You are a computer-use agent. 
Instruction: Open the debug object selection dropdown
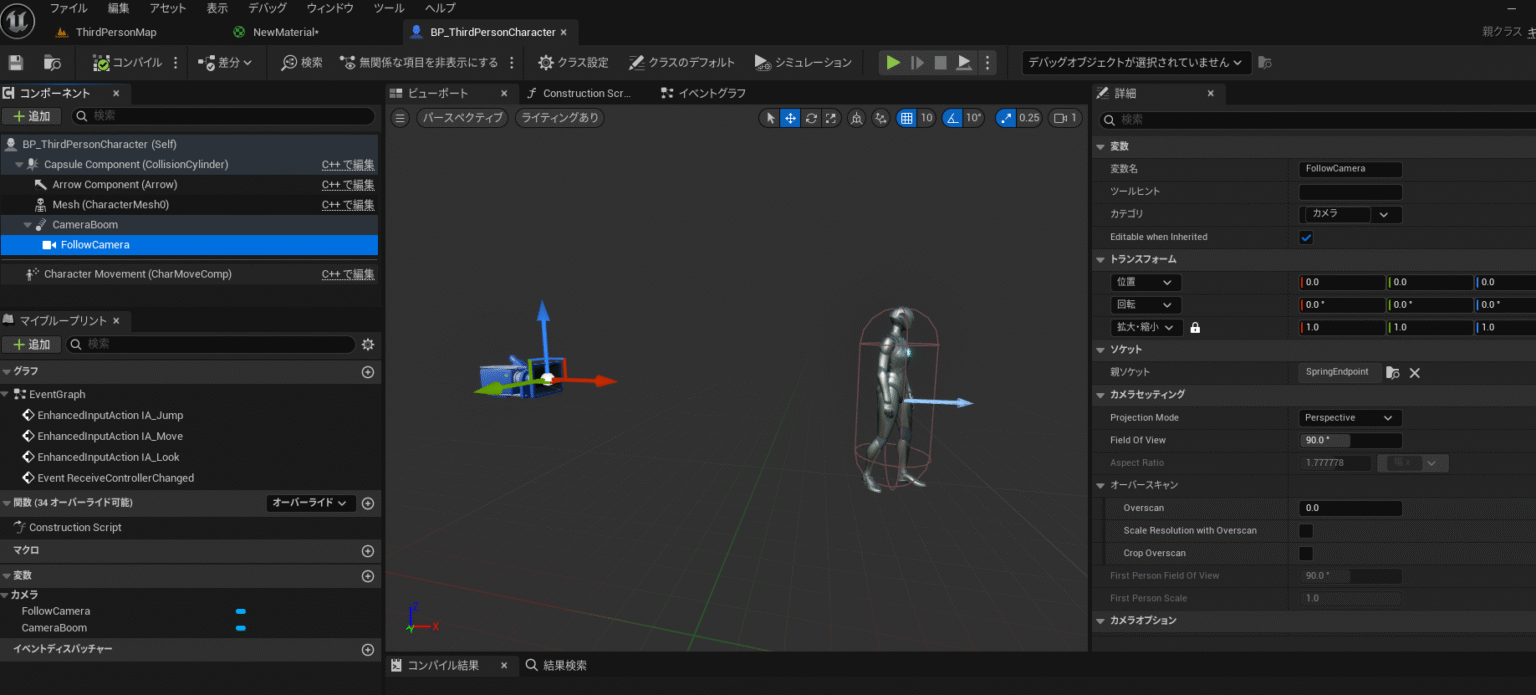(x=1135, y=62)
